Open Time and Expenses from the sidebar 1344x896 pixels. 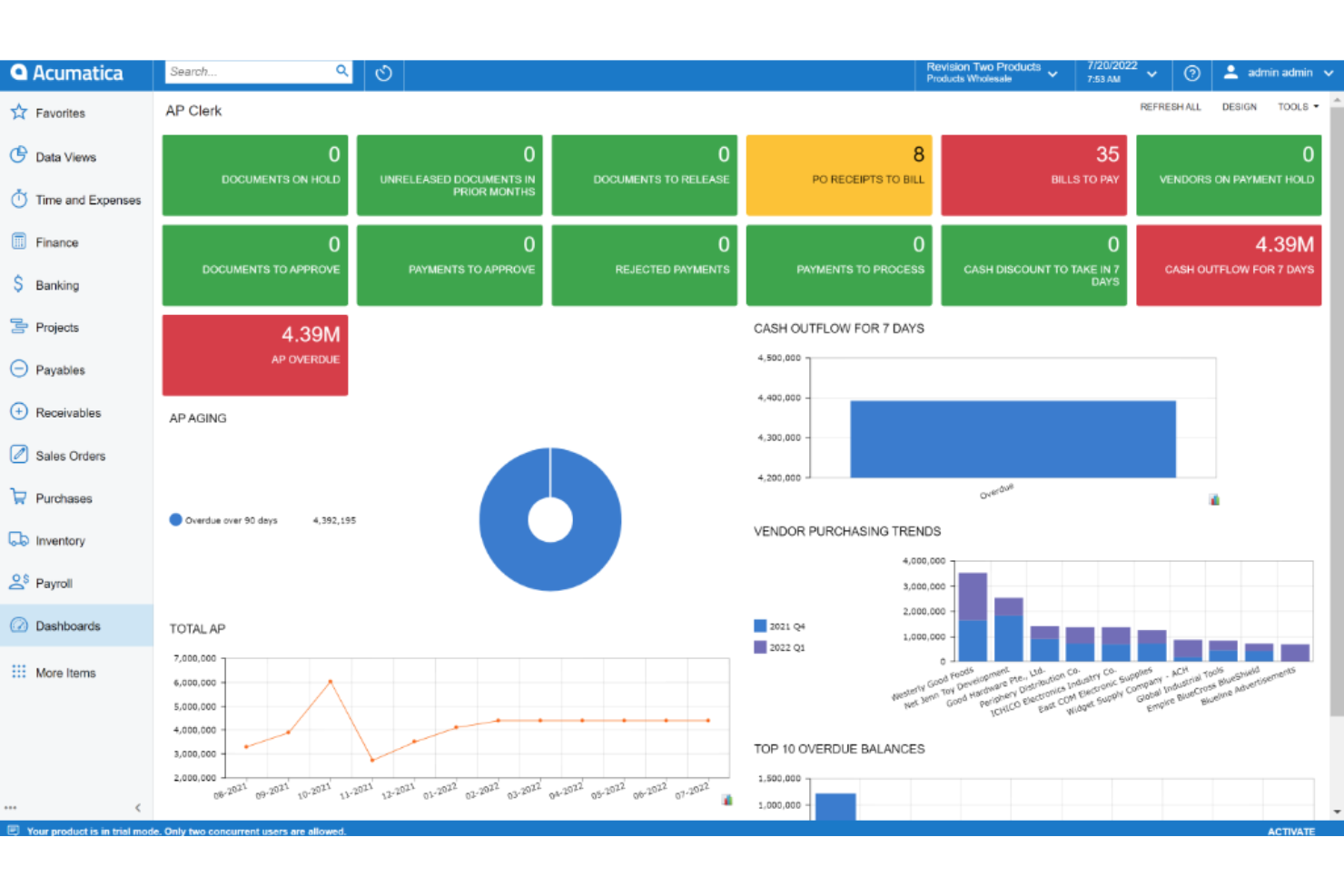pyautogui.click(x=87, y=200)
